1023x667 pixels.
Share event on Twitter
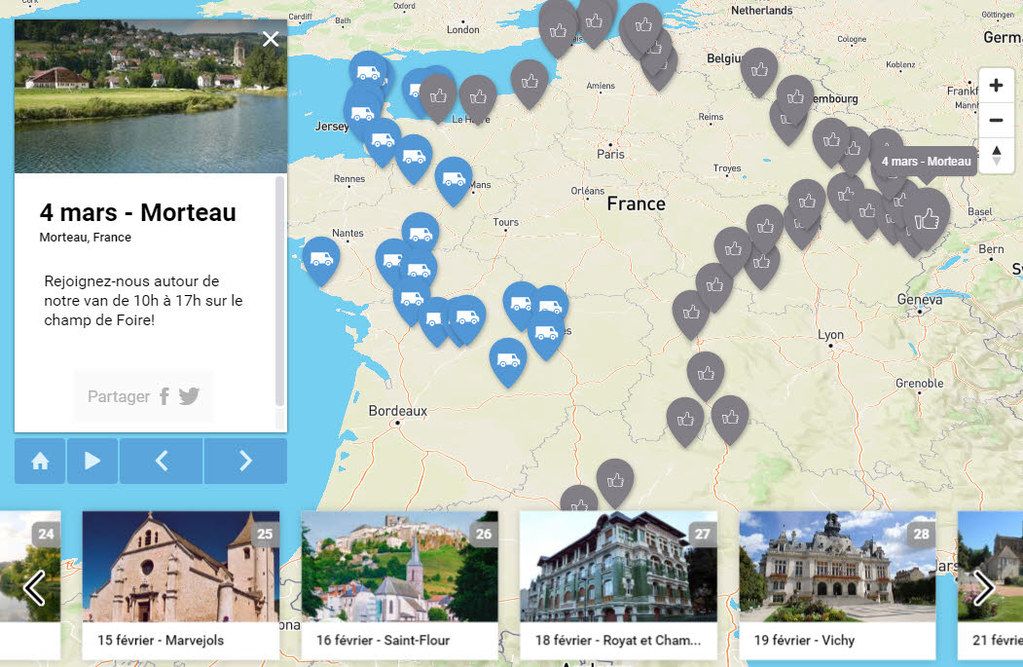(189, 396)
